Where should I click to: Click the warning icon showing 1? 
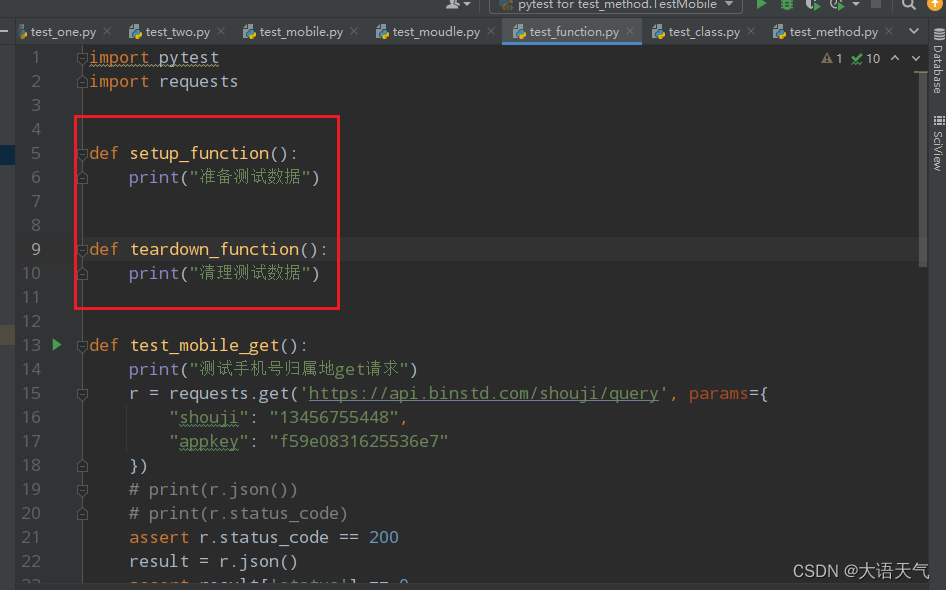(x=831, y=58)
